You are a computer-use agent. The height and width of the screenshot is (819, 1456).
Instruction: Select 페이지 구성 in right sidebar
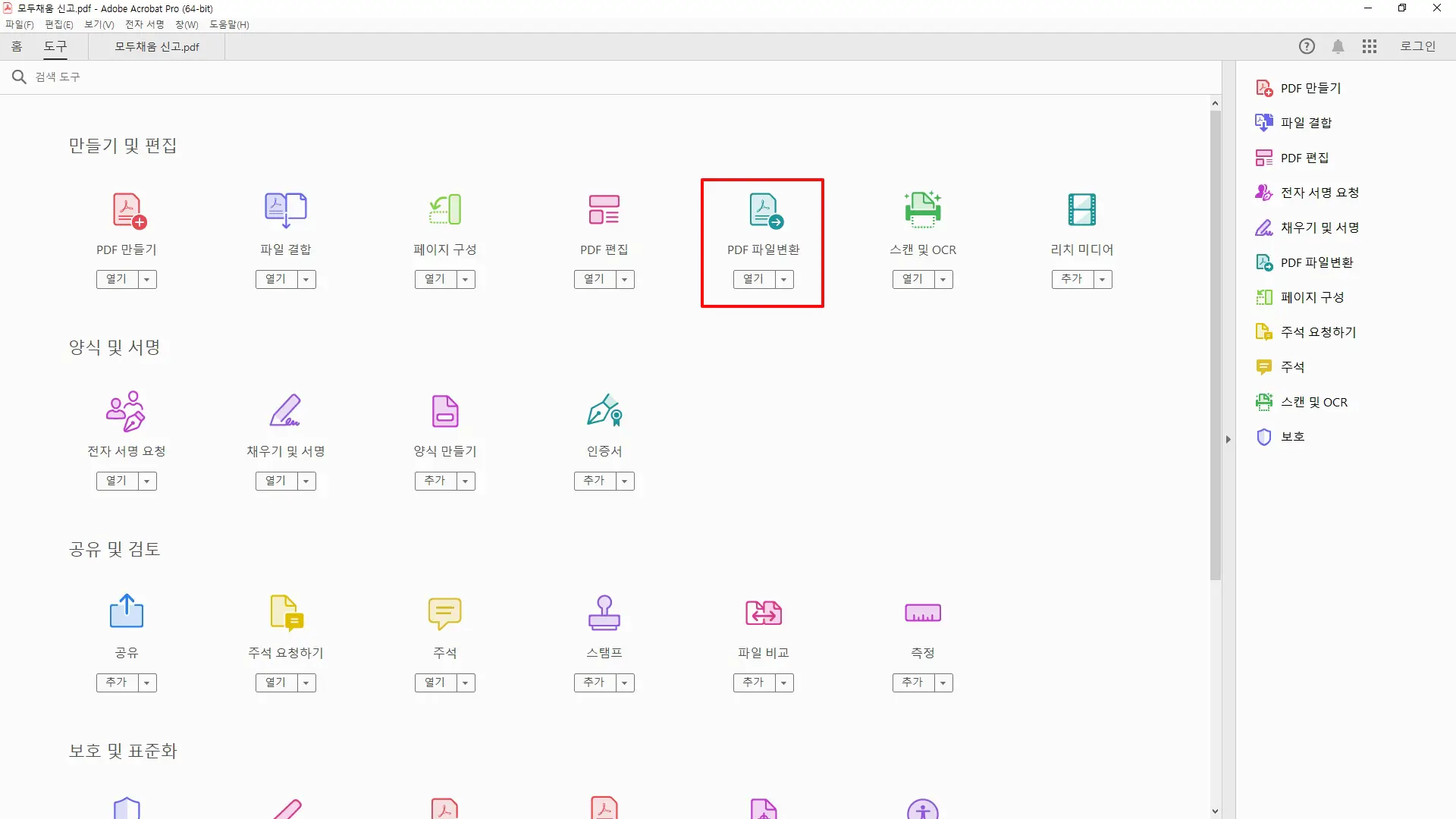(1300, 297)
